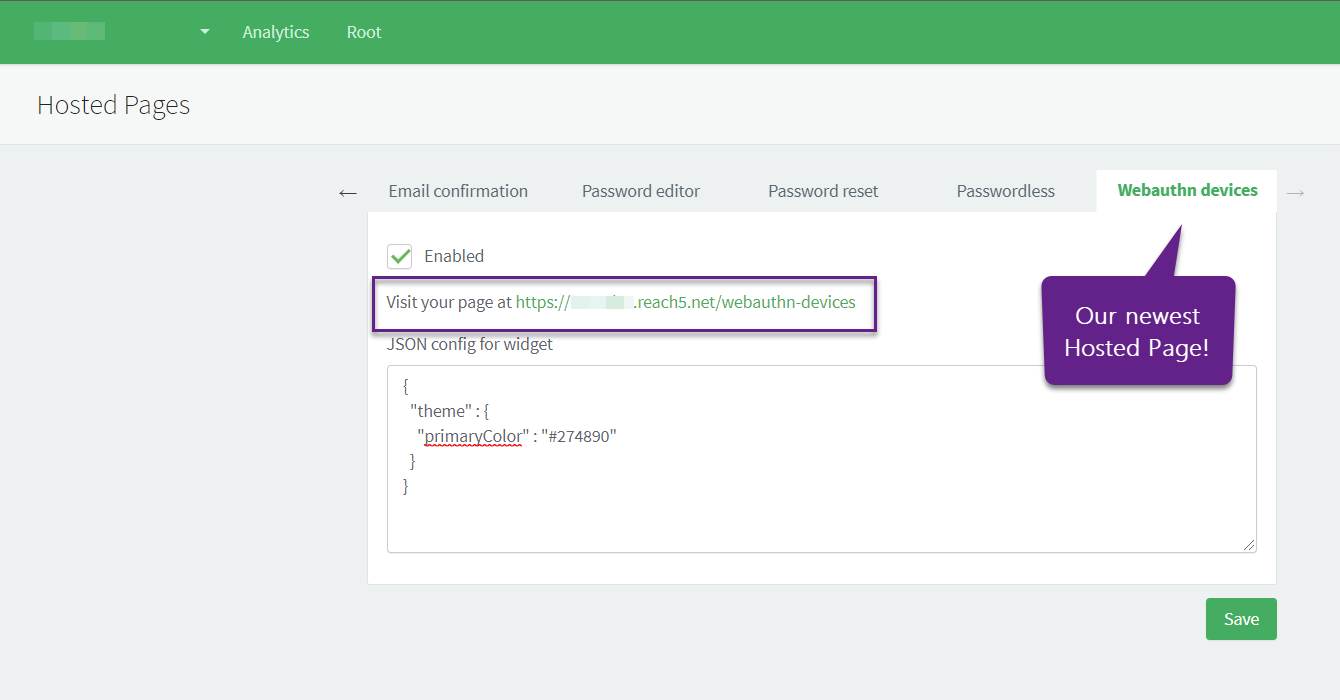Switch to the Email confirmation tab
The height and width of the screenshot is (700, 1340).
pyautogui.click(x=458, y=191)
